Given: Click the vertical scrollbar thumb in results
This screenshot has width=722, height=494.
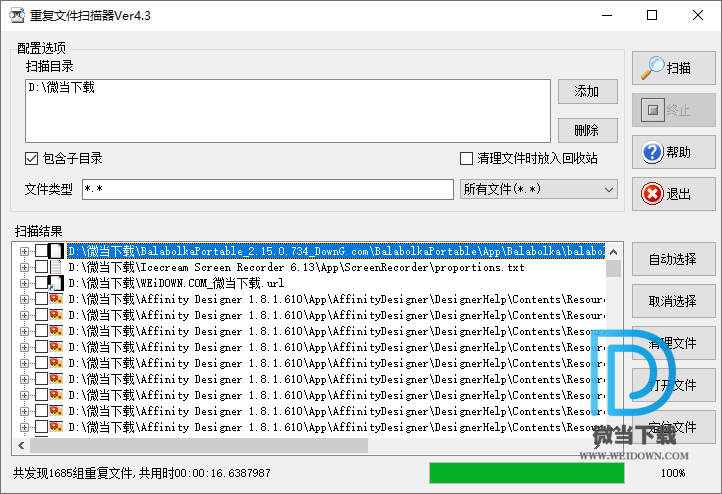Looking at the screenshot, I should point(613,269).
